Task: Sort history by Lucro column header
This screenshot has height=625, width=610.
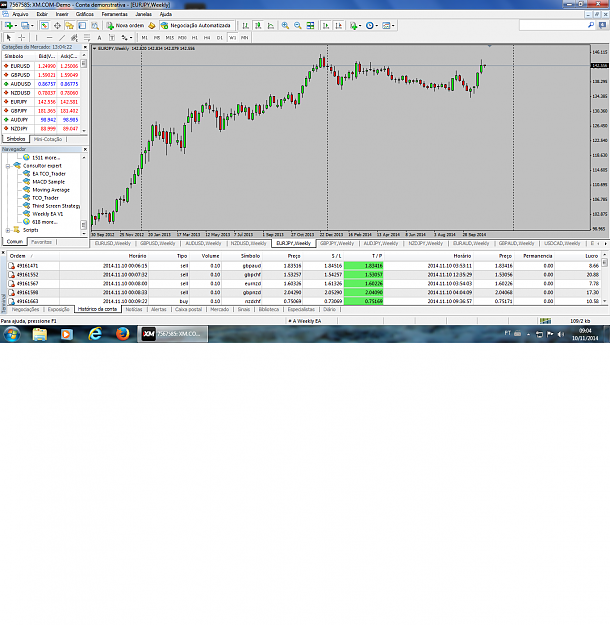Action: click(x=592, y=256)
